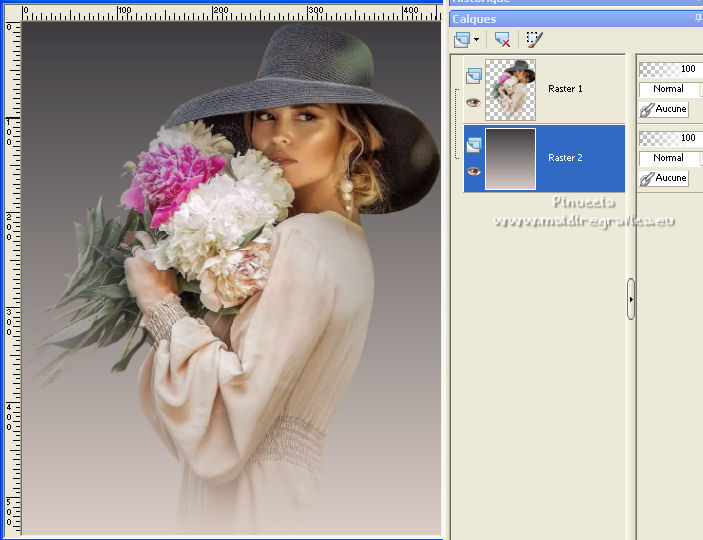Click the Edit Selection brush icon

coord(534,40)
